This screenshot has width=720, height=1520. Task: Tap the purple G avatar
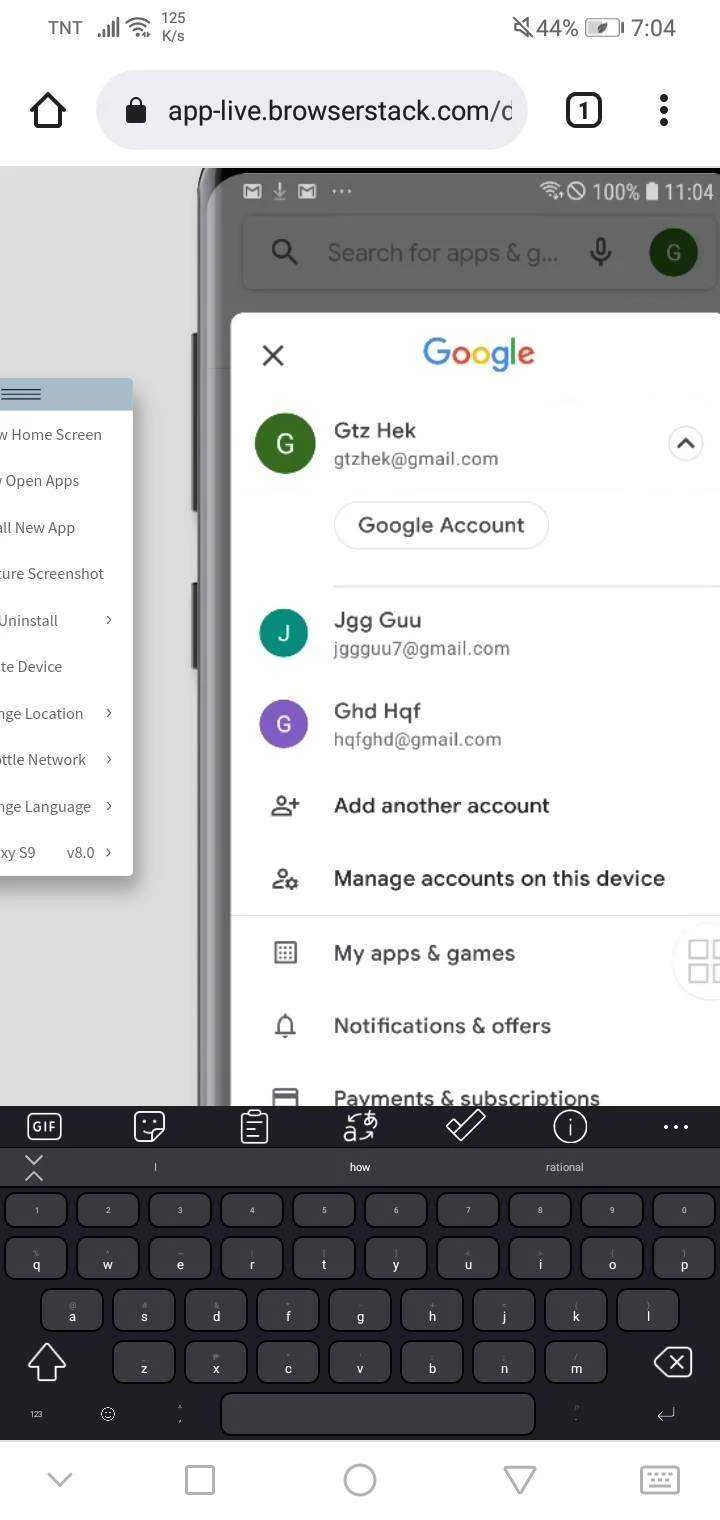tap(284, 724)
